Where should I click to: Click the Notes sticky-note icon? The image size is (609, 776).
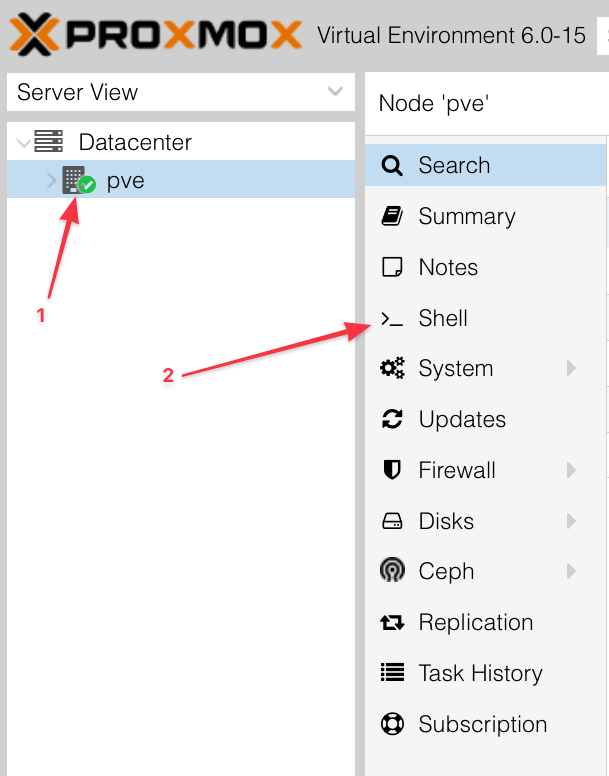(392, 267)
